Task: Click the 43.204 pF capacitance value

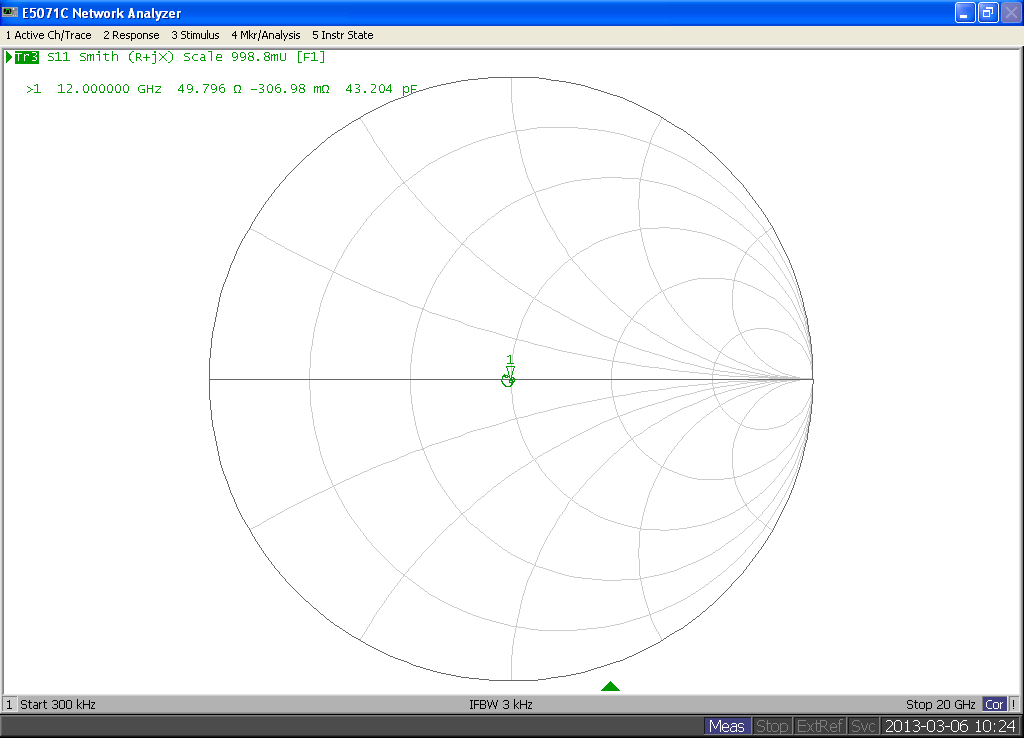Action: point(381,89)
